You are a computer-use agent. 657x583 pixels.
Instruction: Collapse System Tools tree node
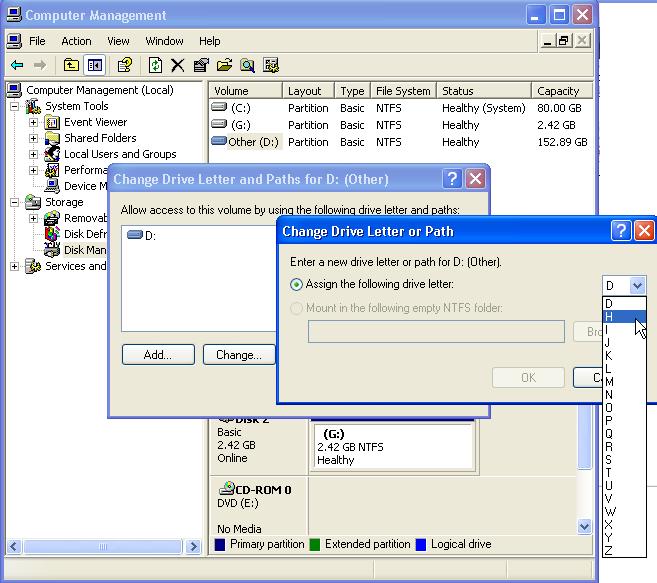point(14,106)
